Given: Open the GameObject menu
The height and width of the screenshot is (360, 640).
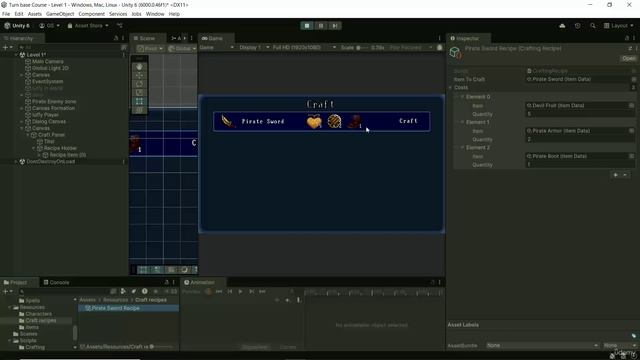Looking at the screenshot, I should 60,14.
